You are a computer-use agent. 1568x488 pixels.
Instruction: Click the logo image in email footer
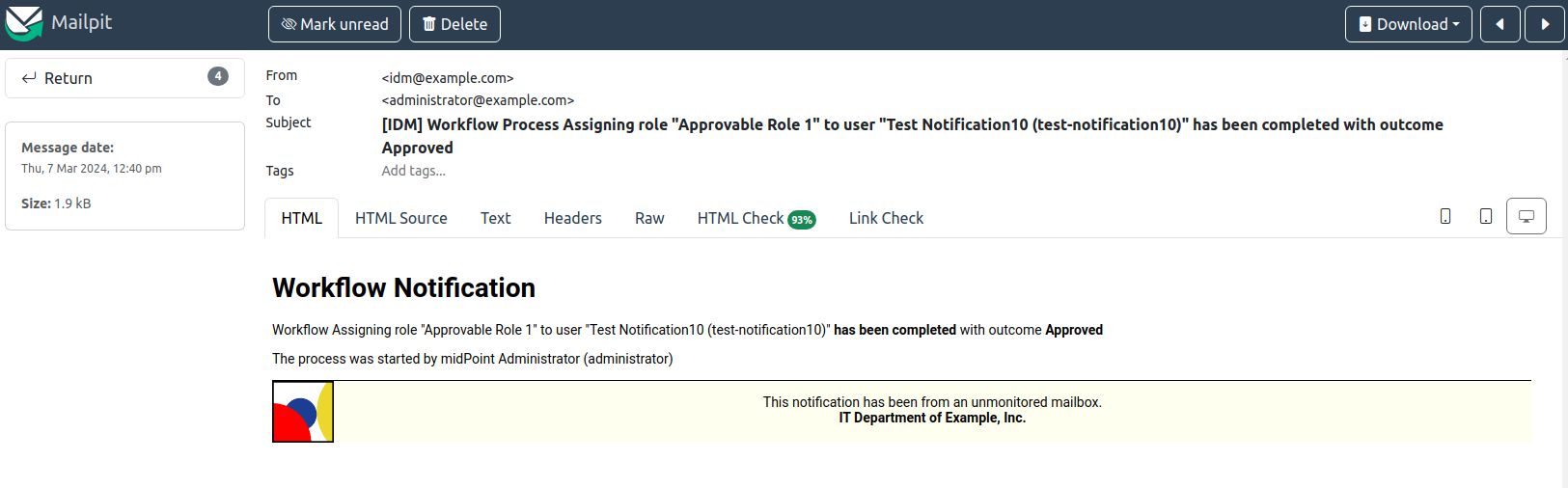click(303, 412)
